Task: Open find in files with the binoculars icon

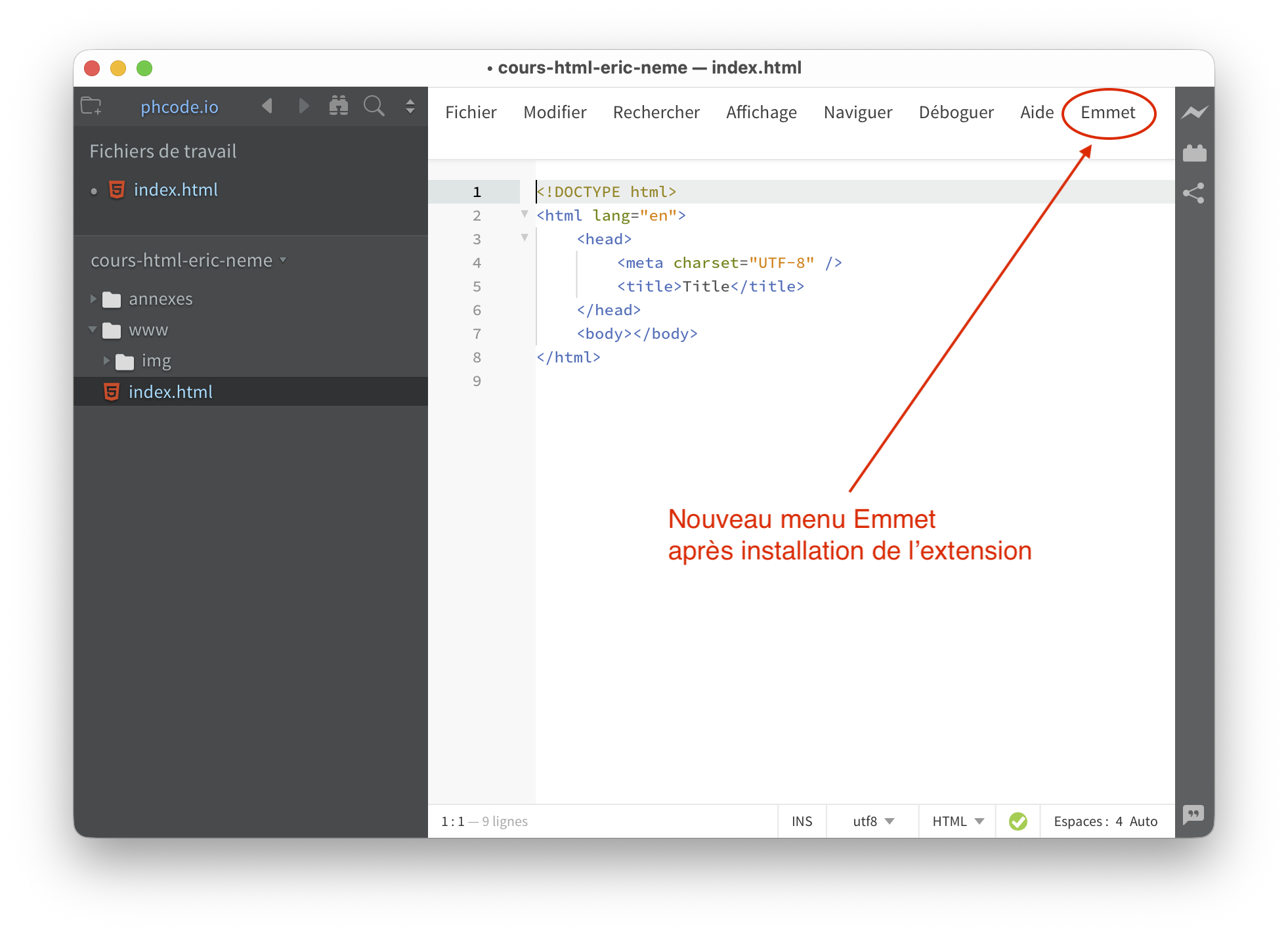Action: point(339,106)
